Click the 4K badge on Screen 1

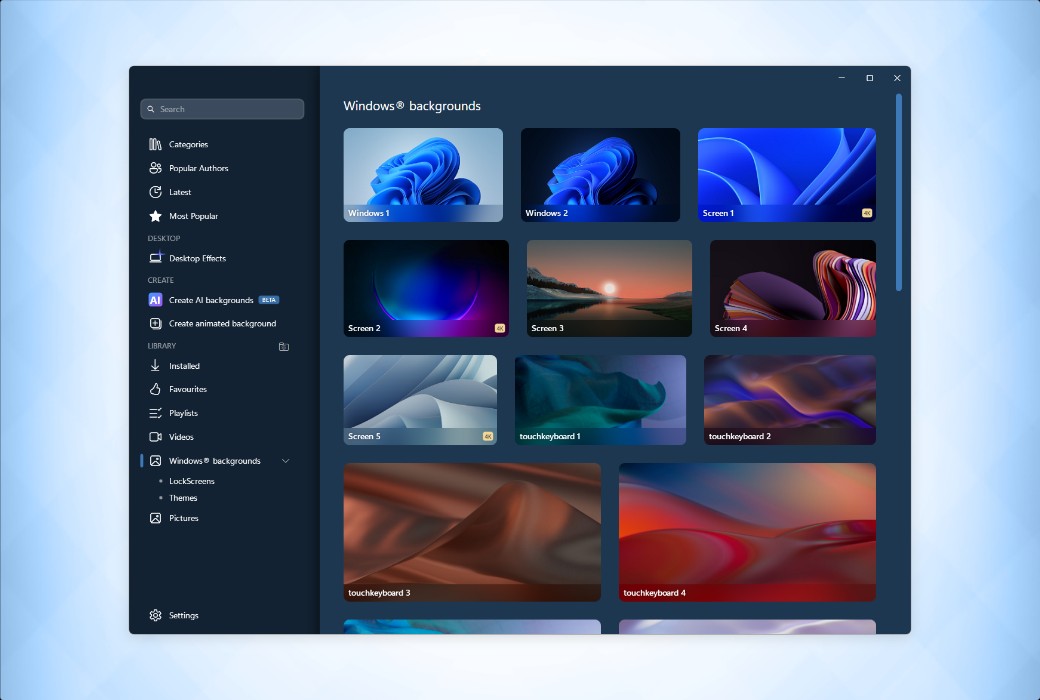tap(866, 213)
